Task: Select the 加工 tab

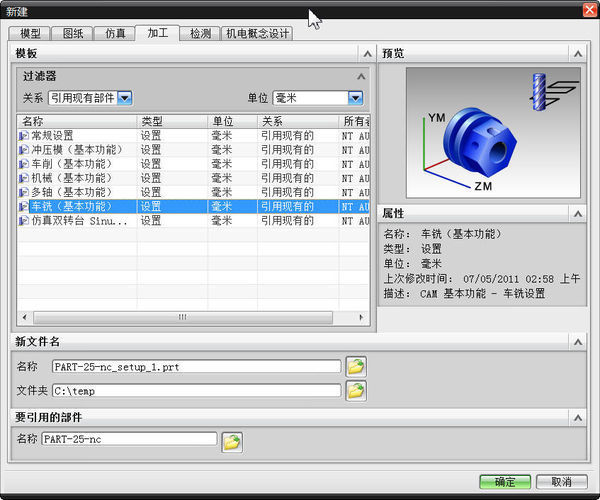Action: tap(158, 33)
